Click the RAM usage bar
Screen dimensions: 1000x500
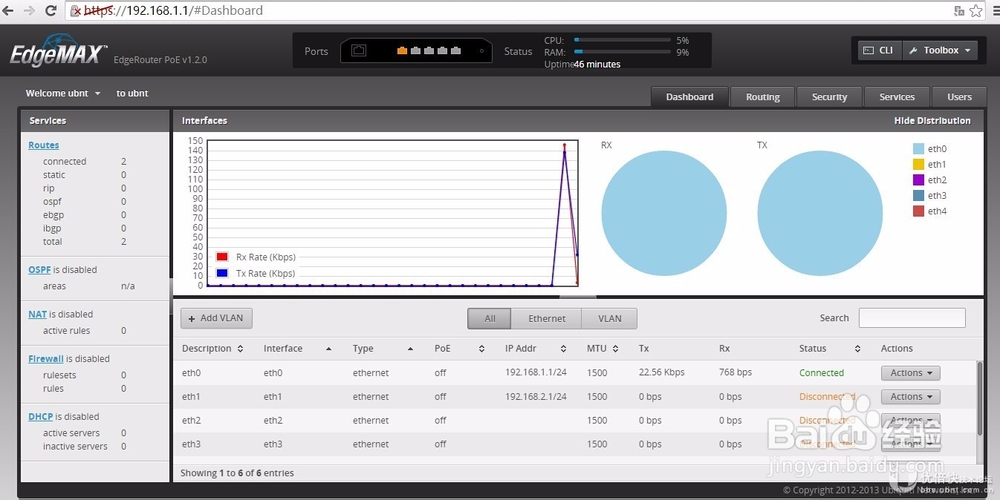click(622, 52)
